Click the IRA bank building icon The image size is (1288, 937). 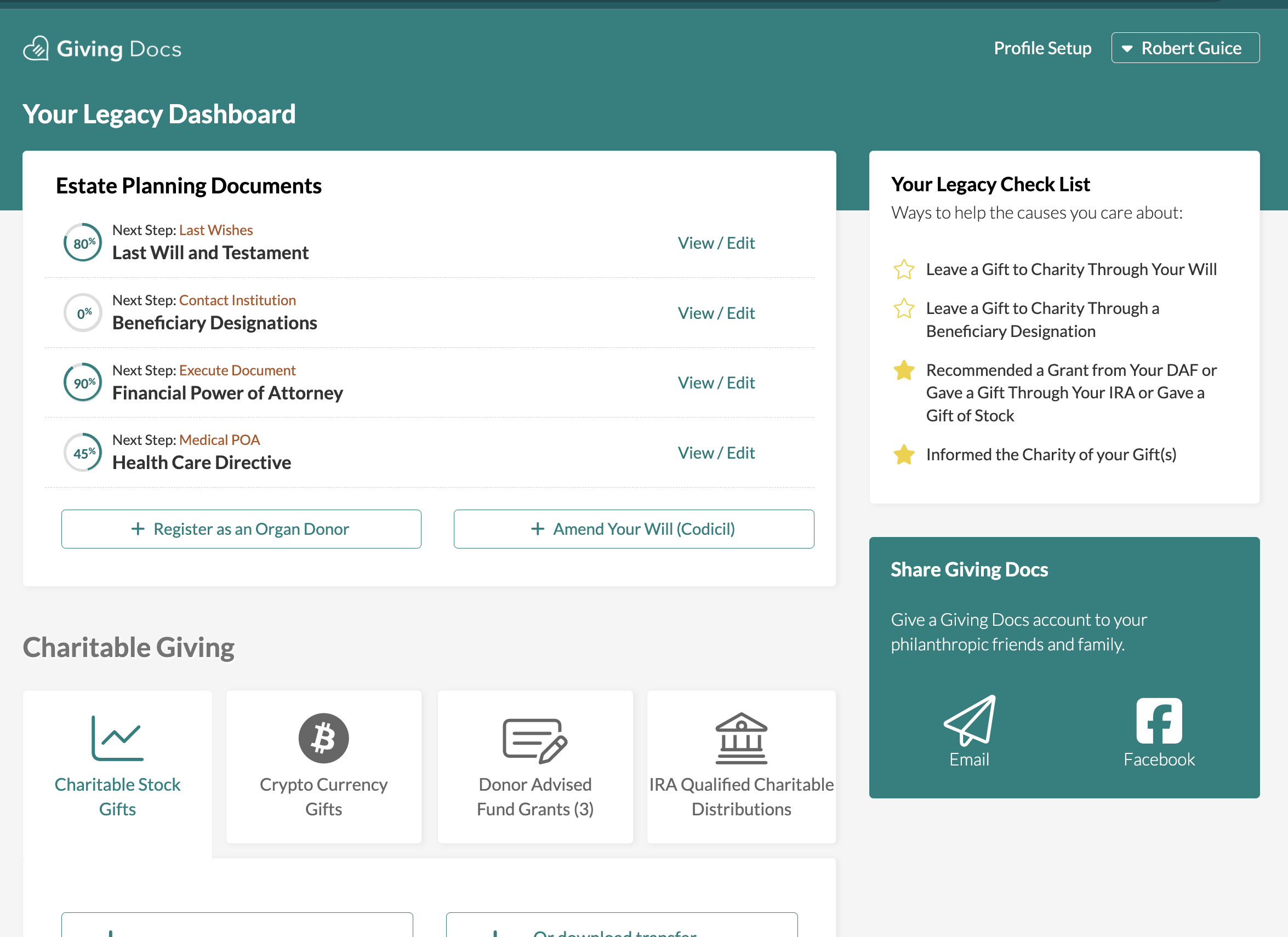click(x=741, y=738)
